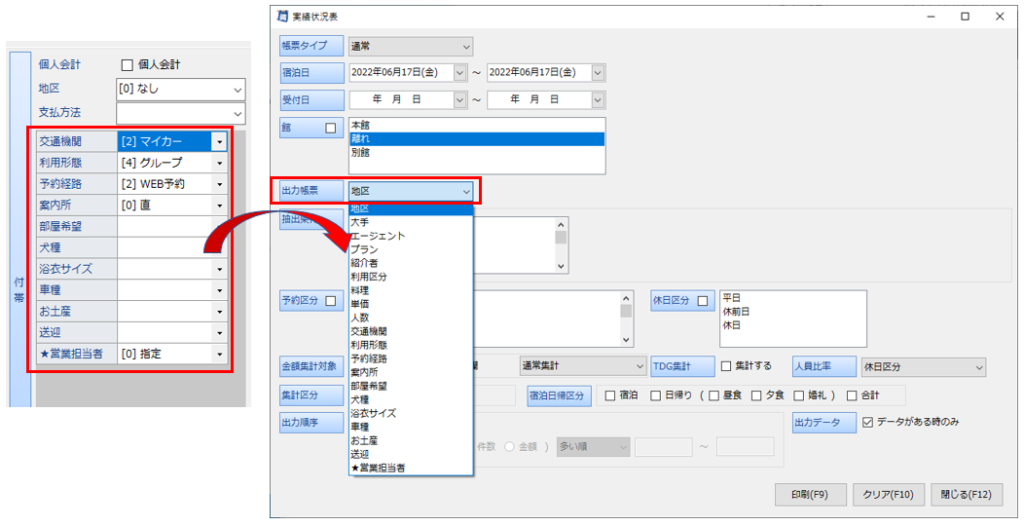Toggle the 館 checkbox
1024x526 pixels.
(x=330, y=128)
